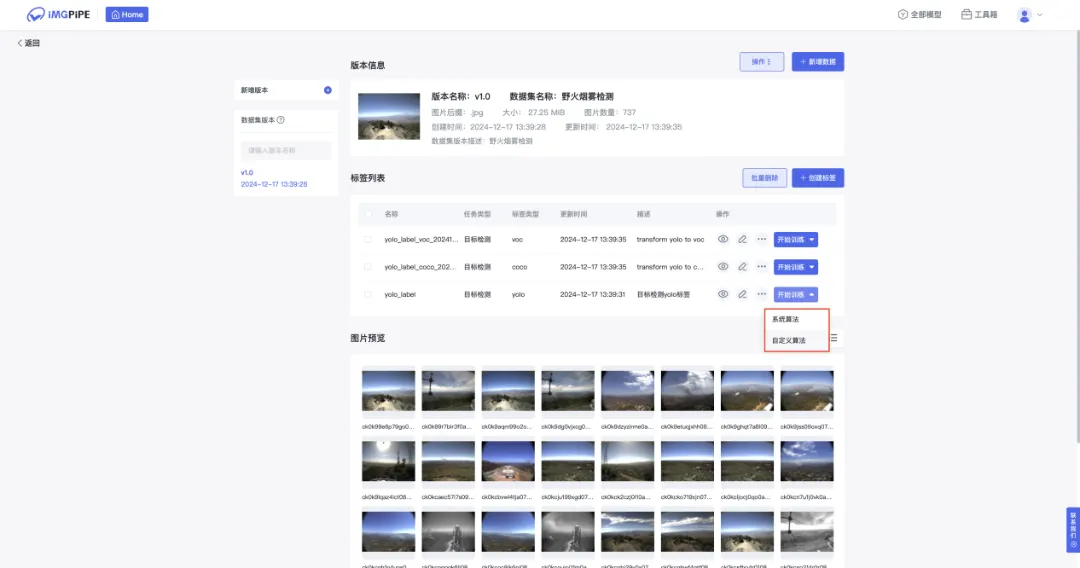Image resolution: width=1080 pixels, height=568 pixels.
Task: Click the eye icon for yolo_label_voc row
Action: (723, 239)
